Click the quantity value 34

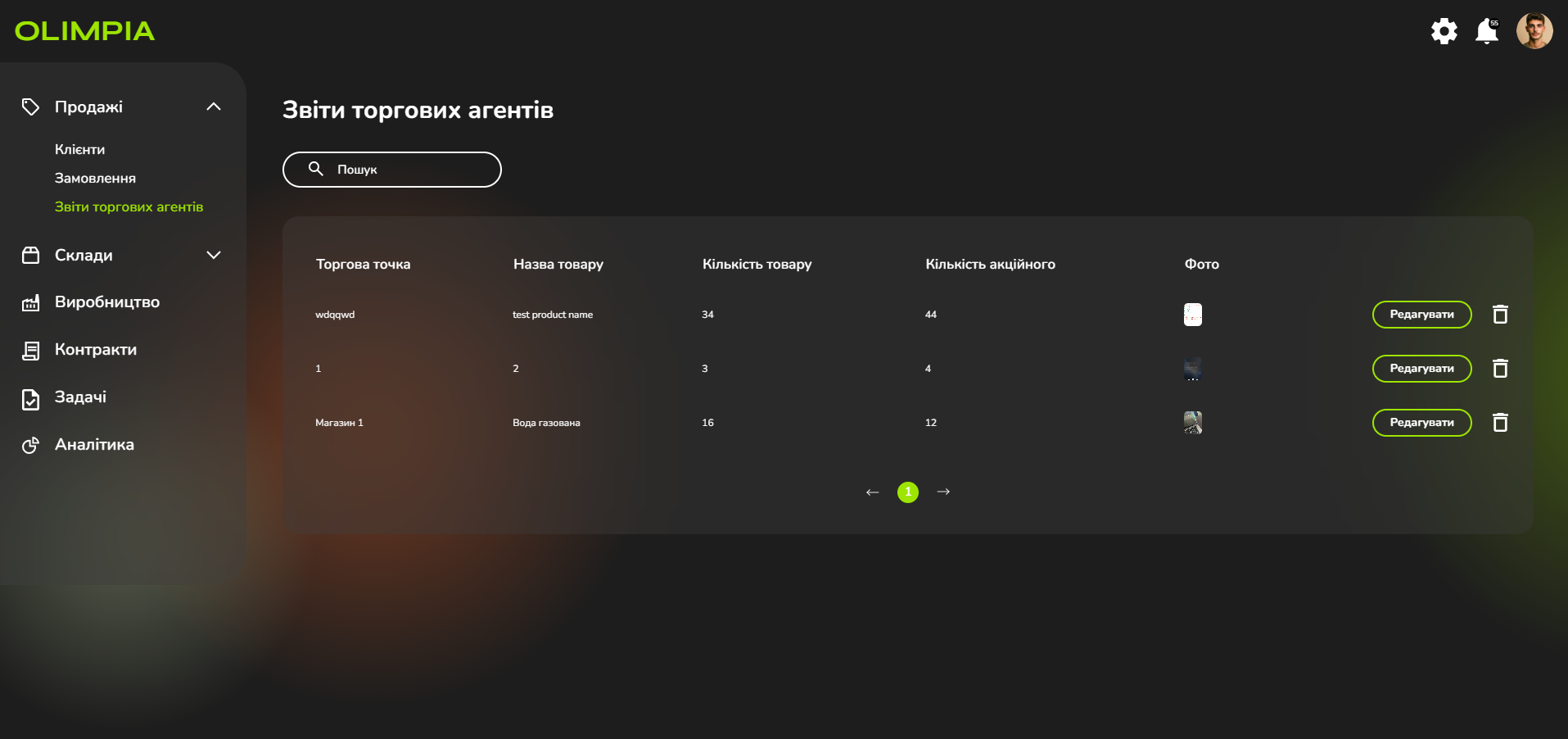(707, 315)
